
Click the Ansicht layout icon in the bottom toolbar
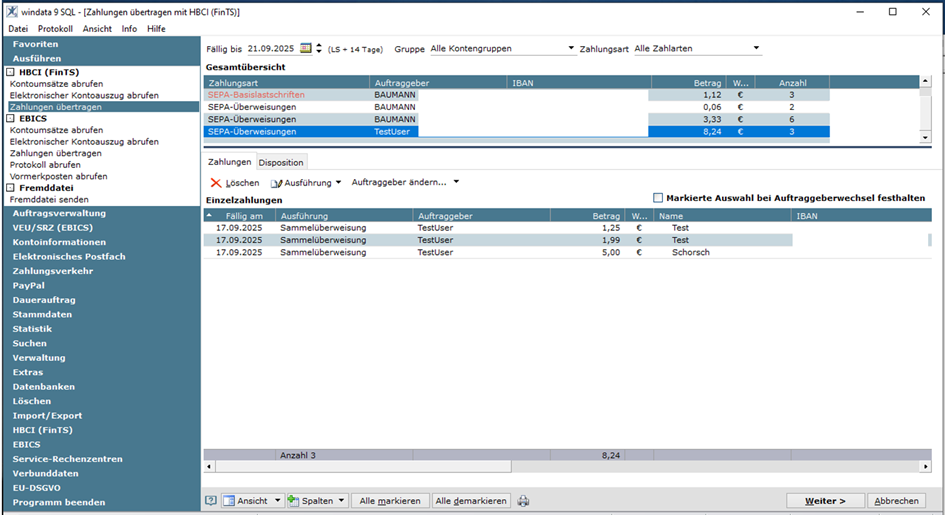click(229, 501)
